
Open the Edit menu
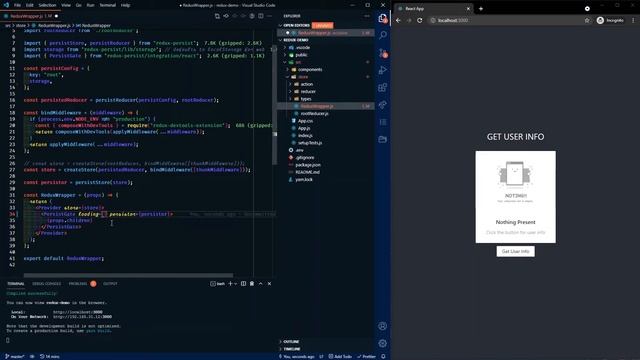(x=30, y=5)
